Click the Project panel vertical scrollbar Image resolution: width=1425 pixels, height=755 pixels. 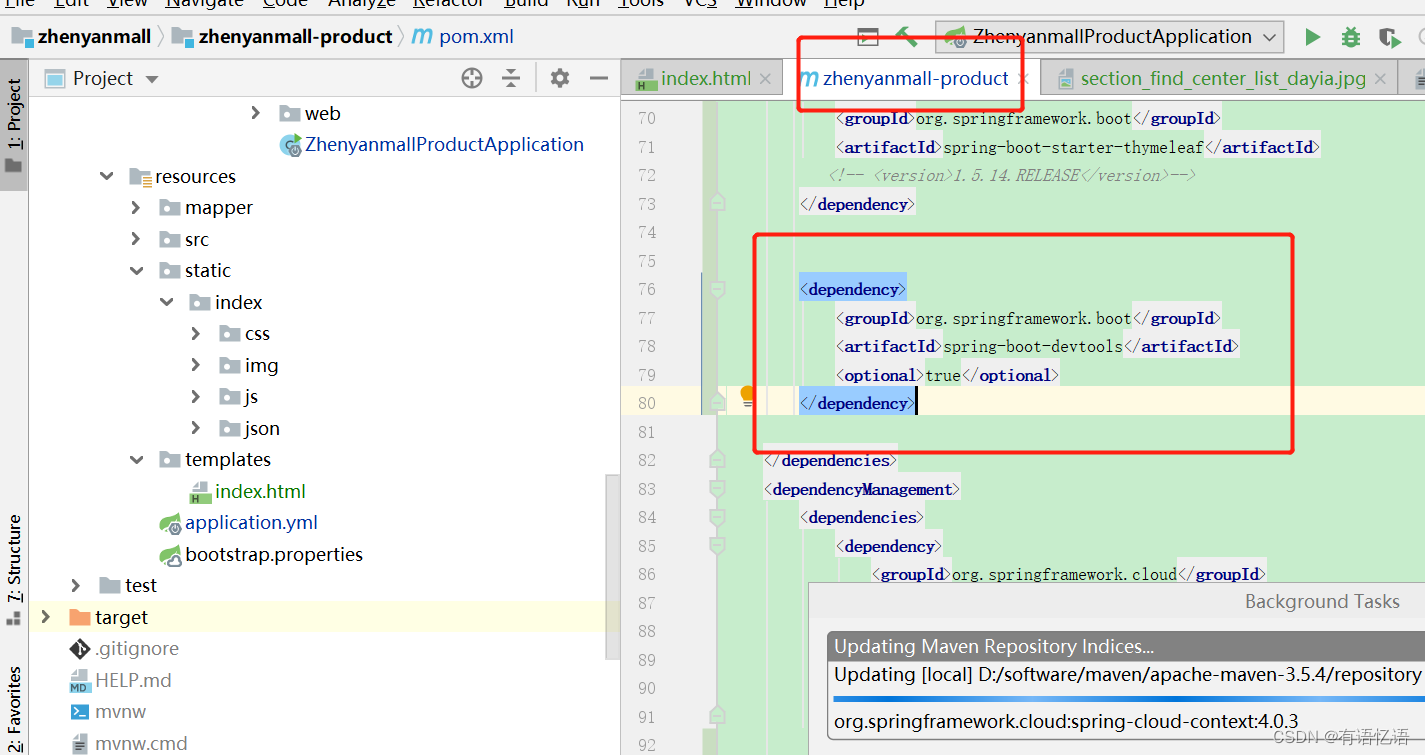pos(612,565)
